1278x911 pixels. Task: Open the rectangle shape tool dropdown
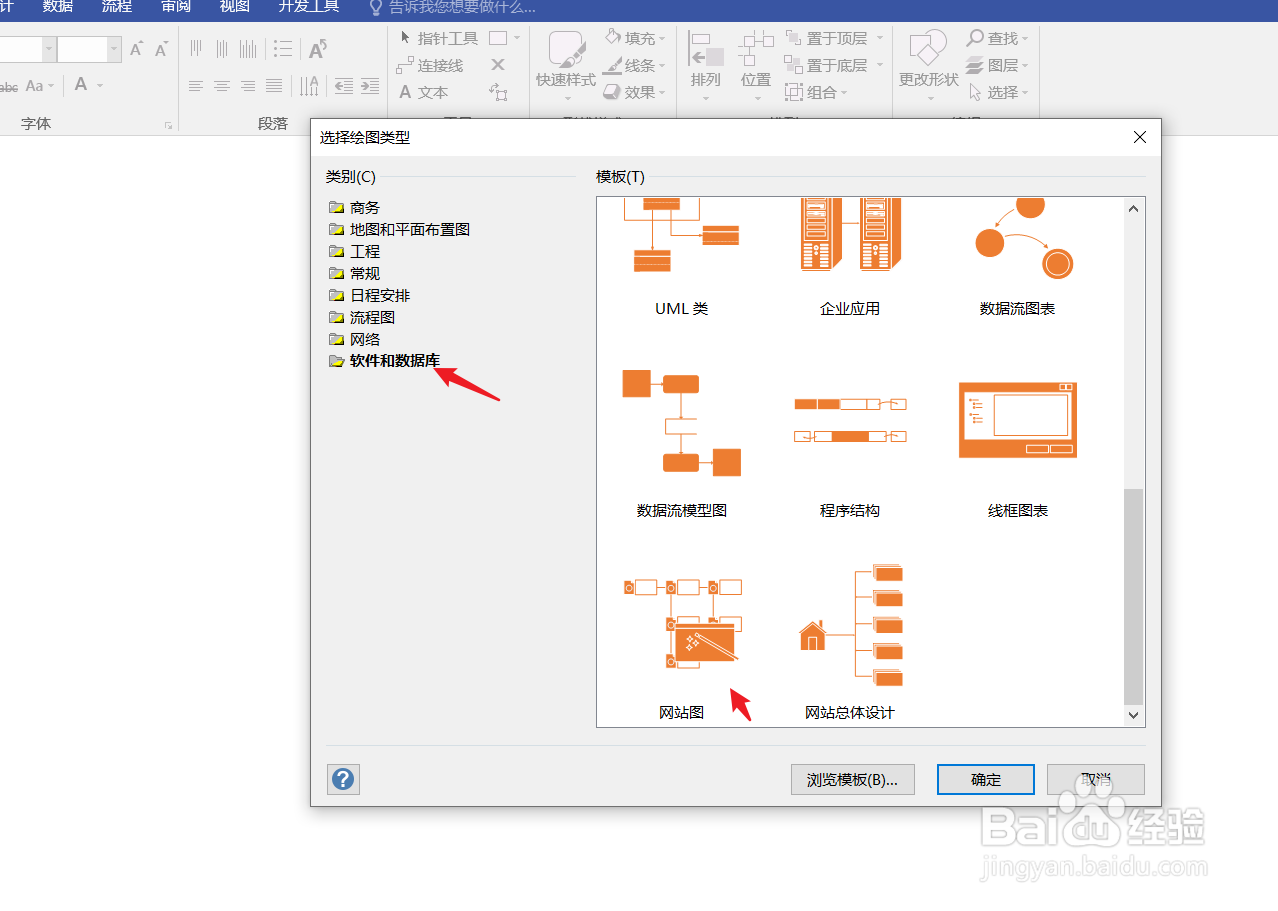click(517, 38)
